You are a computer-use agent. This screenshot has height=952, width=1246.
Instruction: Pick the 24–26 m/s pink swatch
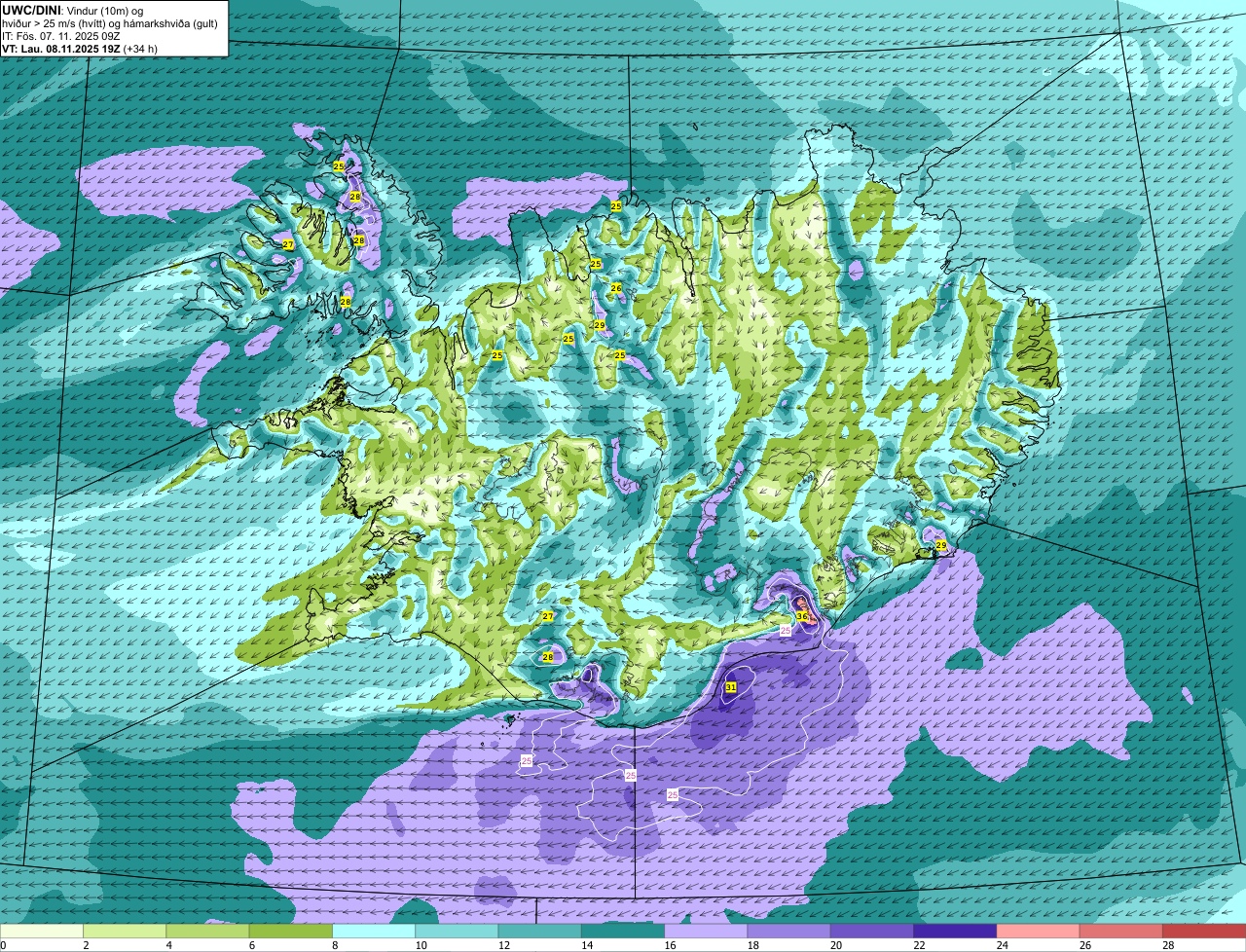click(x=1038, y=932)
